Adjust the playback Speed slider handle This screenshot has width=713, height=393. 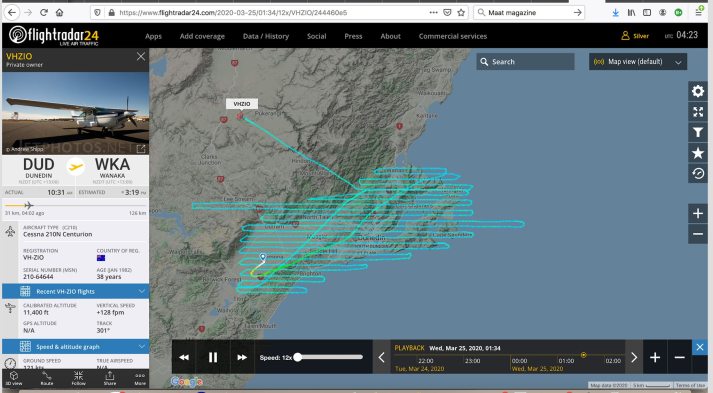coord(297,357)
